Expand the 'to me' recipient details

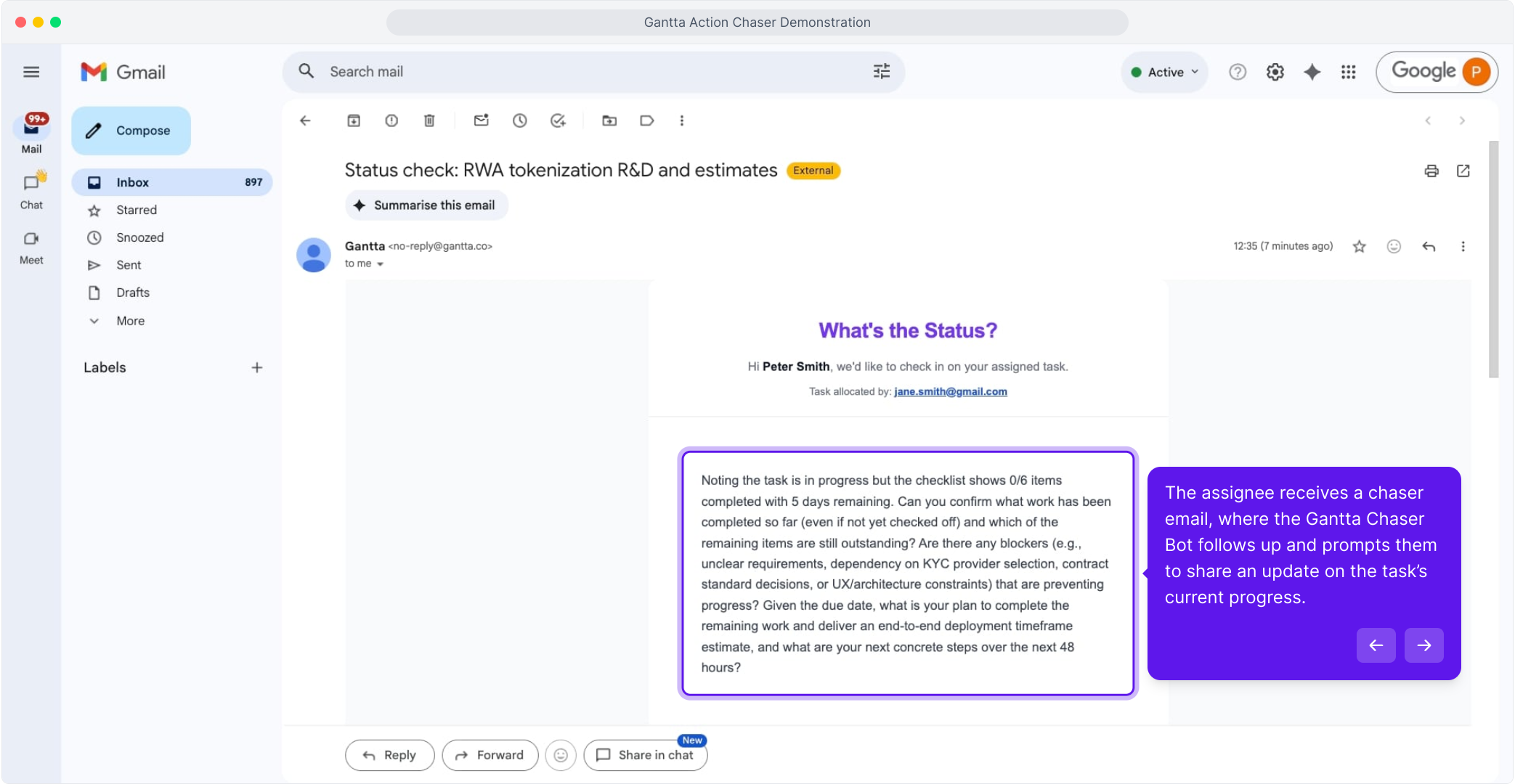pos(380,264)
